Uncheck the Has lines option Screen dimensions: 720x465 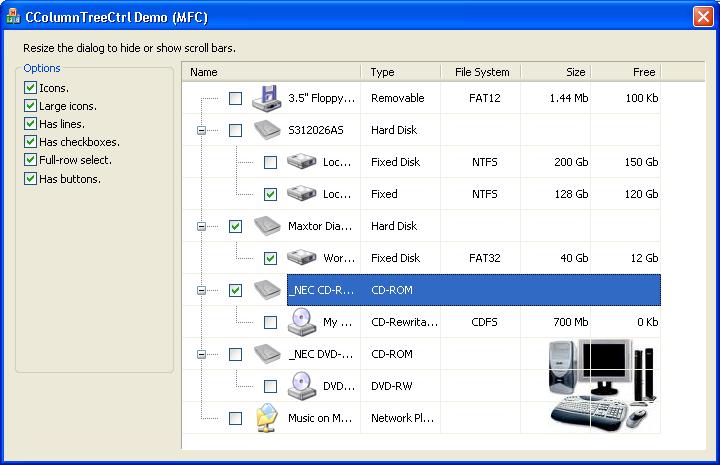(30, 124)
